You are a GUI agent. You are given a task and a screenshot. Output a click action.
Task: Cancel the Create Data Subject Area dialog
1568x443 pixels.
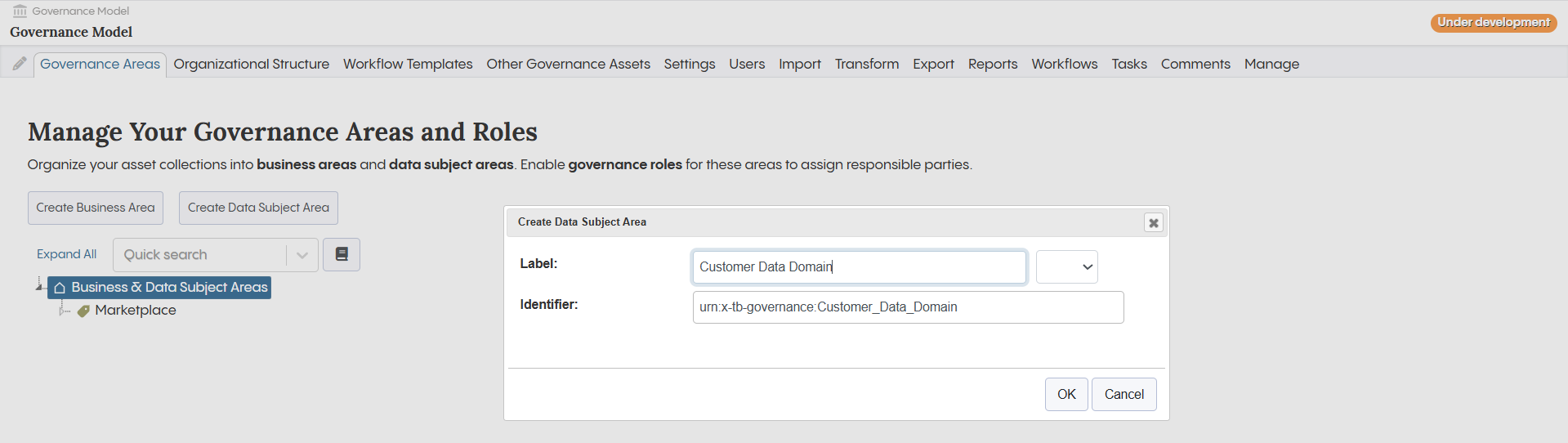click(1124, 394)
